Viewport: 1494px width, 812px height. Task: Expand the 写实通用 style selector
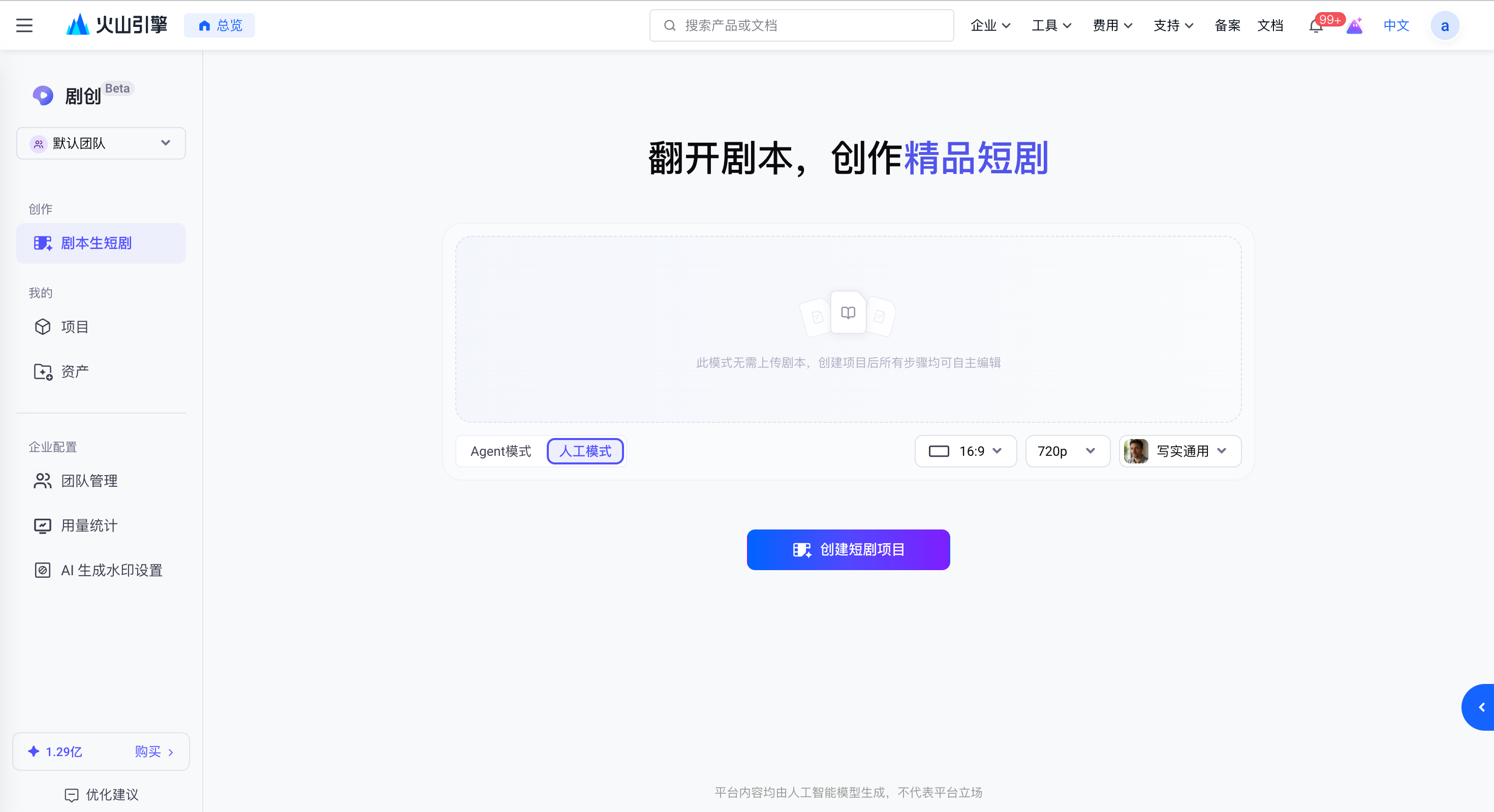tap(1179, 451)
